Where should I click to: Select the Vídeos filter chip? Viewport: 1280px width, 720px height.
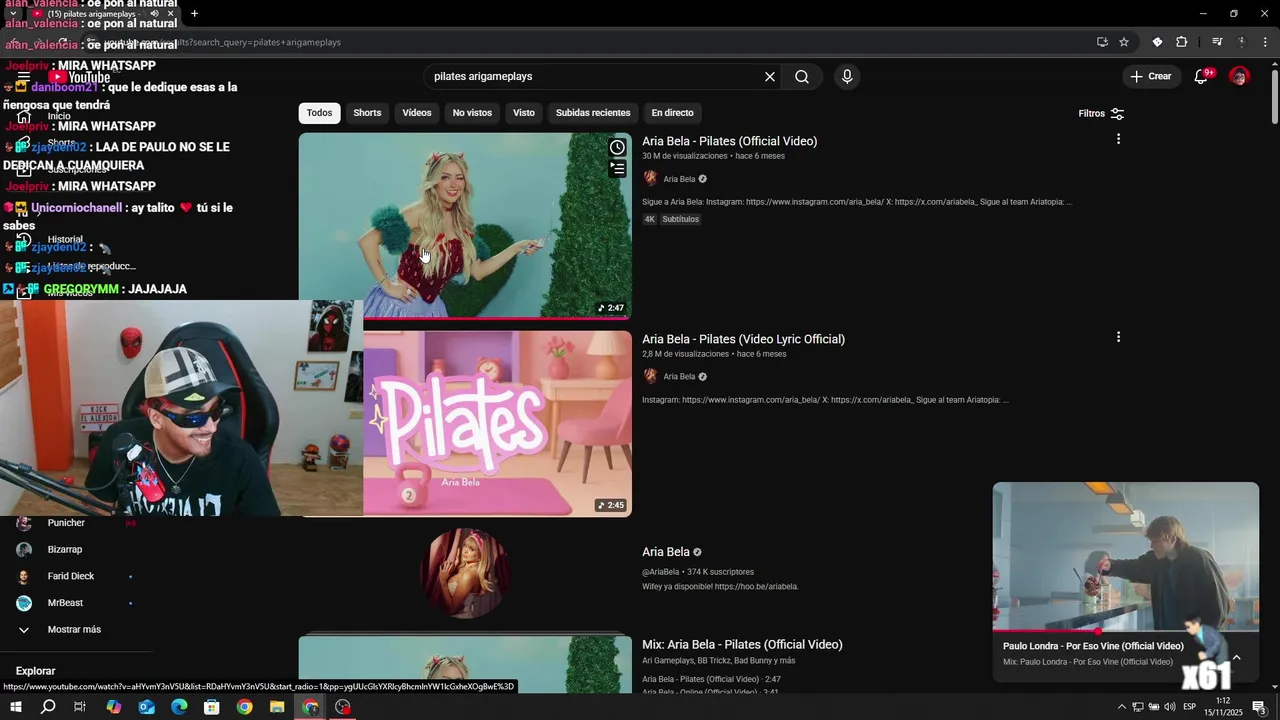417,113
